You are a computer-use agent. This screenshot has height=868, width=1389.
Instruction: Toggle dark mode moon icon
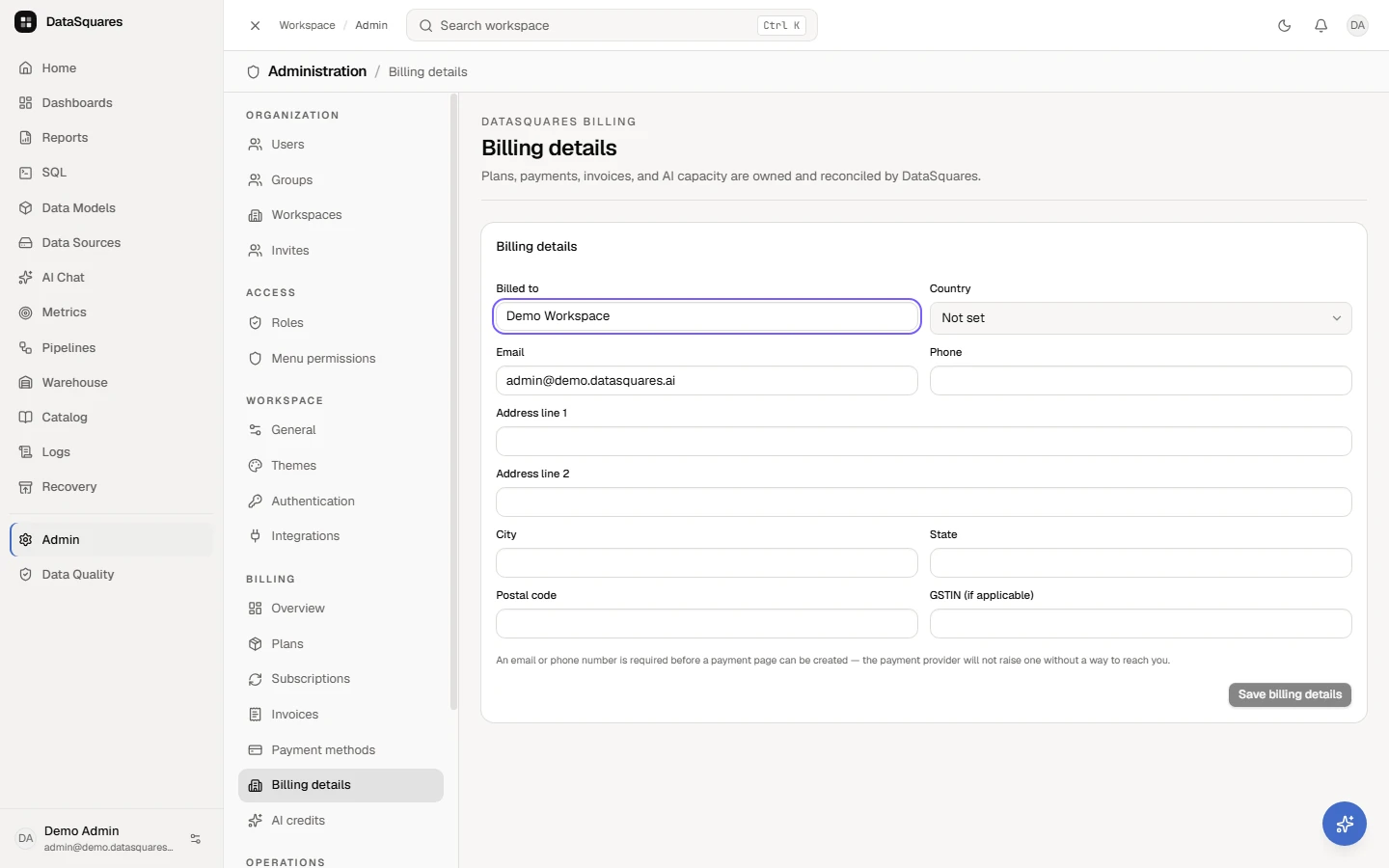pos(1284,26)
